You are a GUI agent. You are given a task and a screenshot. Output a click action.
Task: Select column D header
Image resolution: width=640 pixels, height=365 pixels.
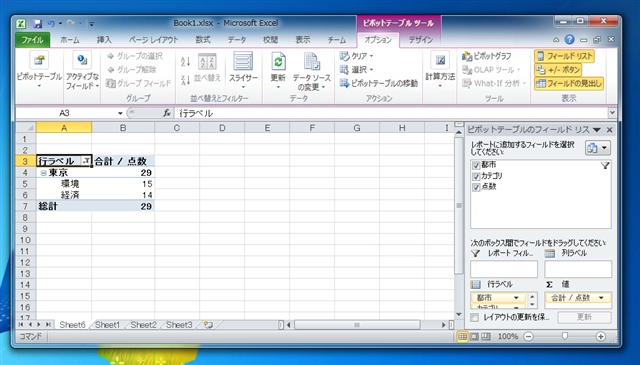coord(222,128)
